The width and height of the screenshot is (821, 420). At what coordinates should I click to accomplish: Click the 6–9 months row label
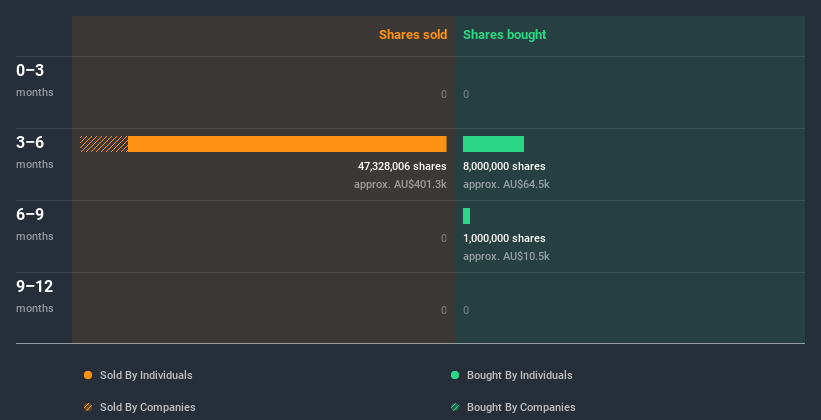point(35,224)
